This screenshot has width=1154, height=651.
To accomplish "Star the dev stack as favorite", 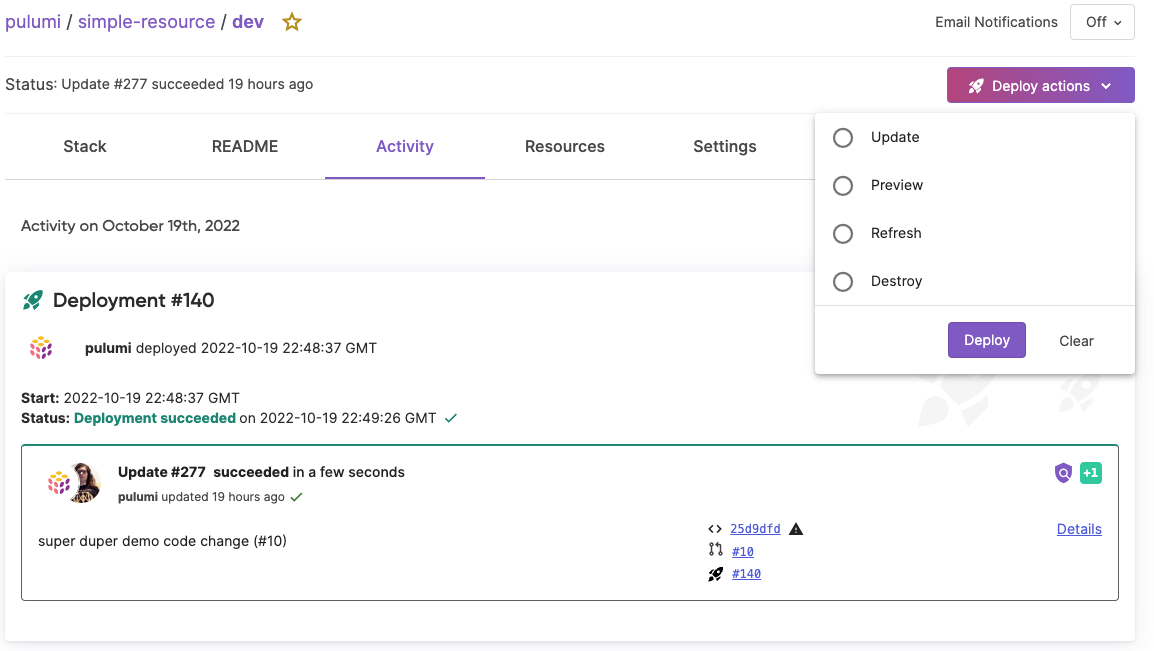I will pyautogui.click(x=291, y=22).
